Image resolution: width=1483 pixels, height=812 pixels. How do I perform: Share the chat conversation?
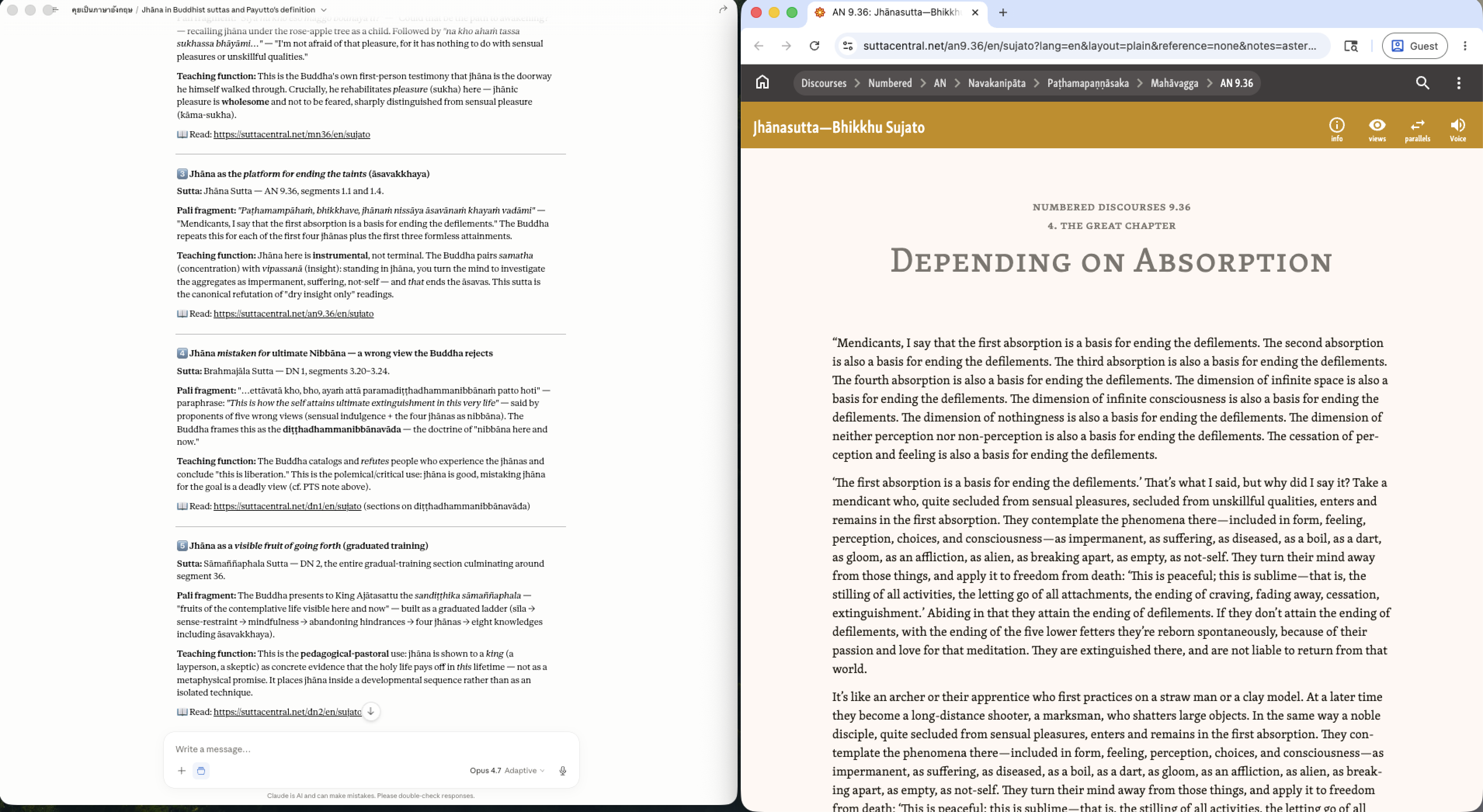click(723, 9)
